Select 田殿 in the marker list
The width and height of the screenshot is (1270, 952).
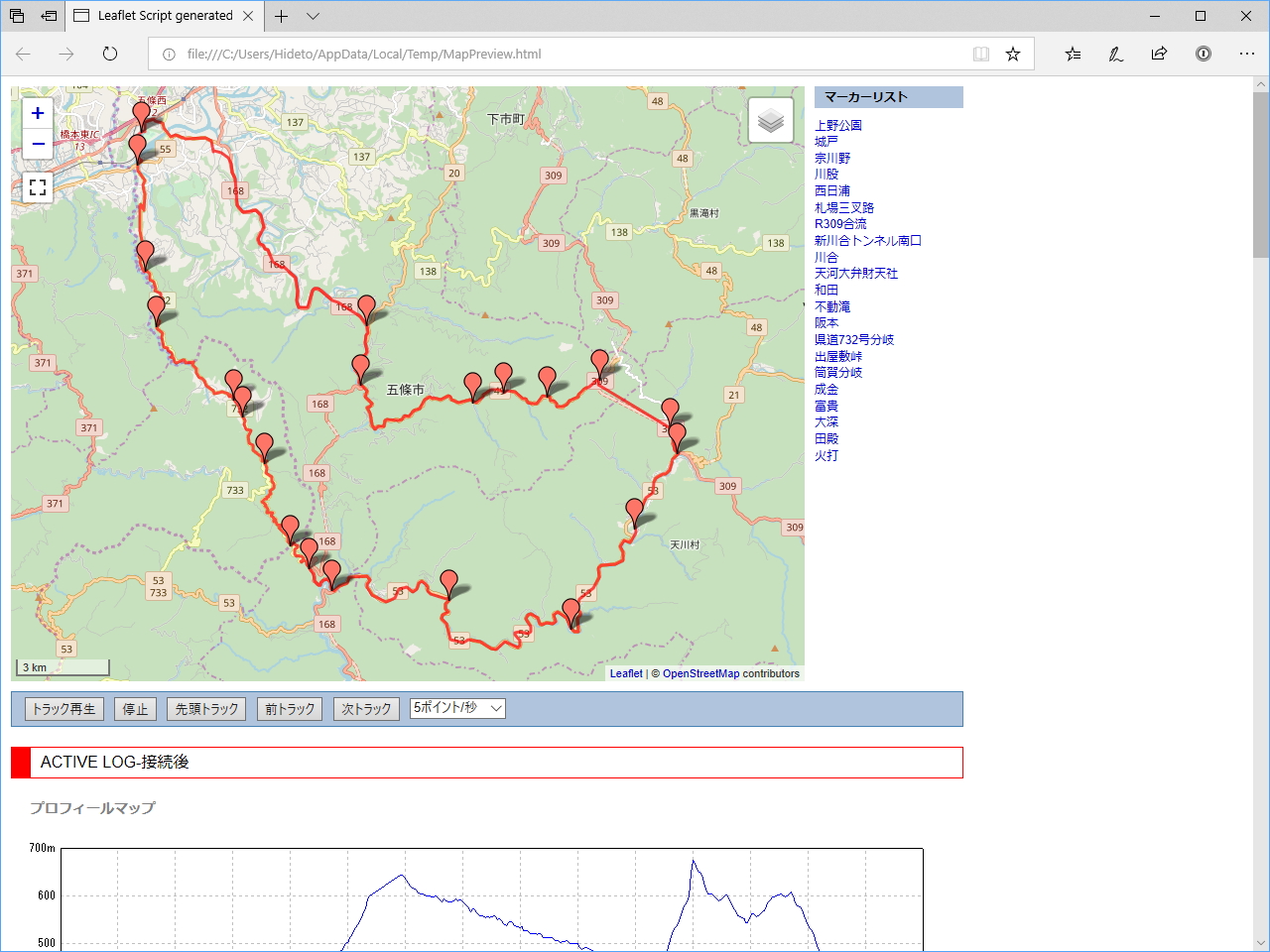coord(826,439)
